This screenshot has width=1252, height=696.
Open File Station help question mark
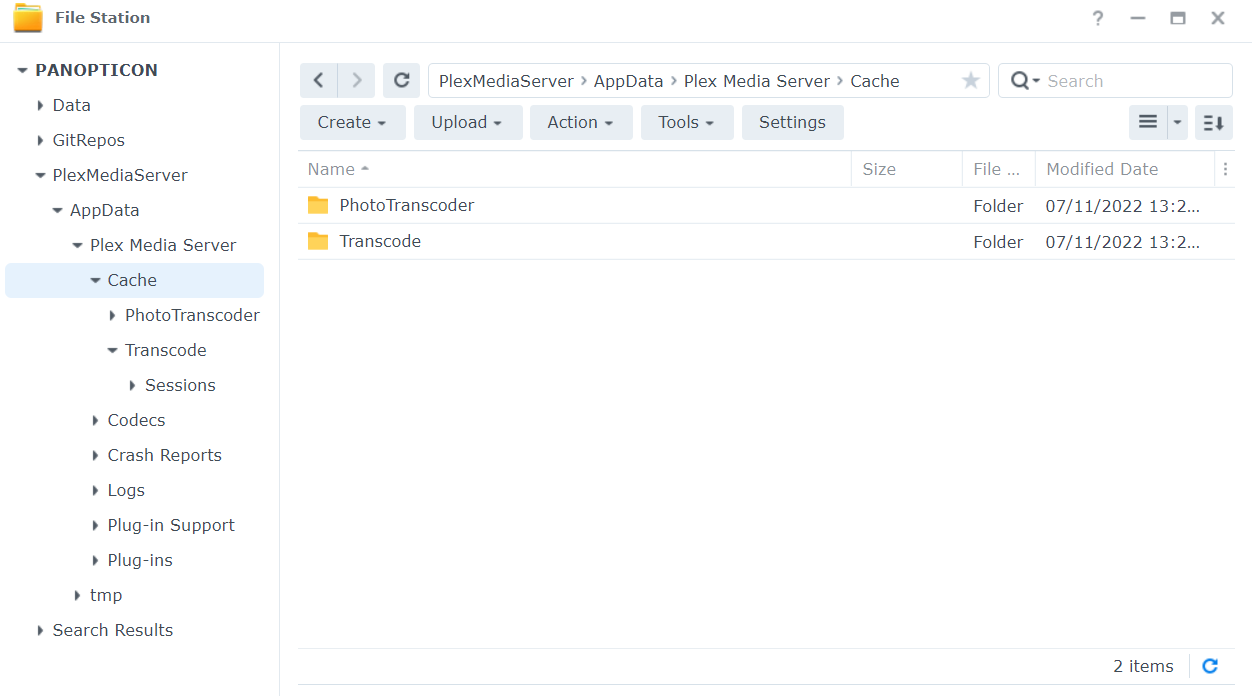(x=1098, y=18)
